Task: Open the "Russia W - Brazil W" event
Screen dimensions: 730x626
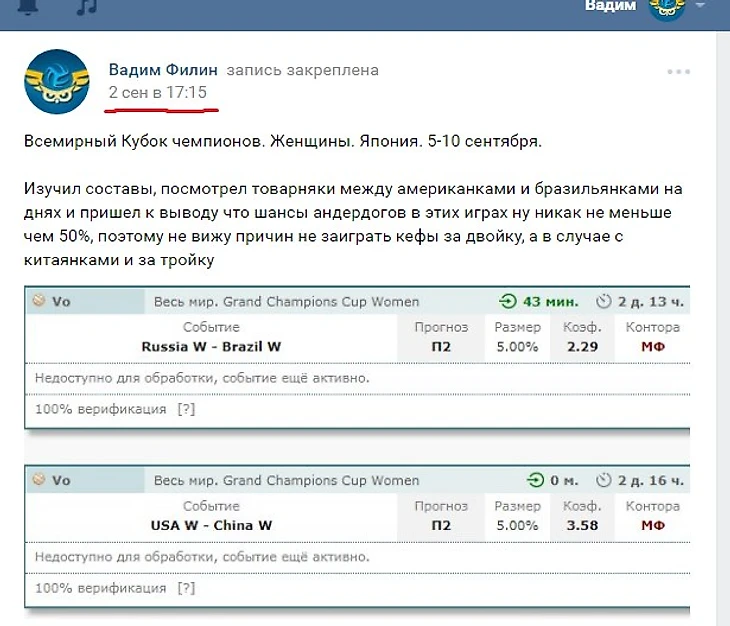Action: coord(211,346)
